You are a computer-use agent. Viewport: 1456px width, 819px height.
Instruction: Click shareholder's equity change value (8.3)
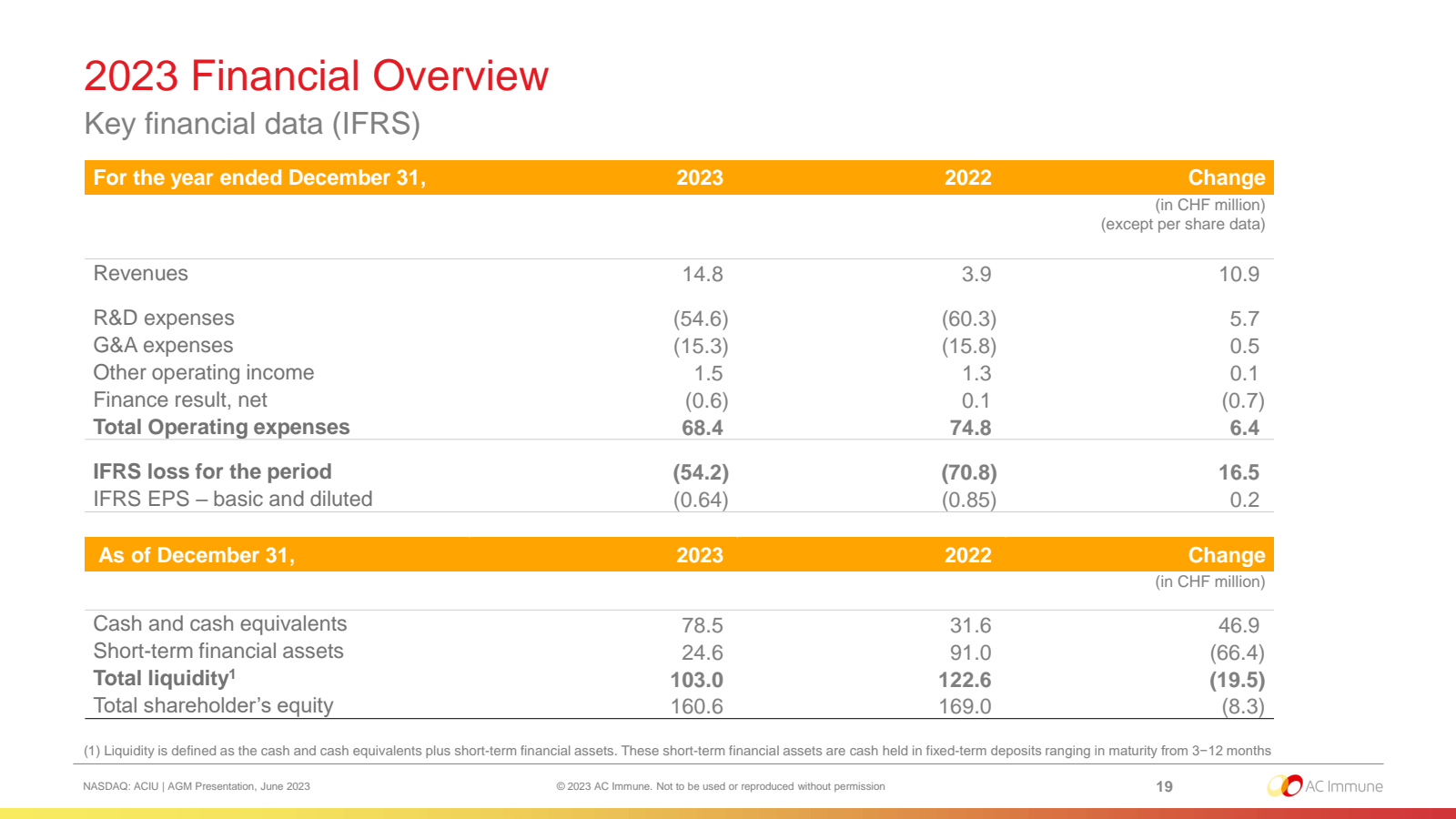pos(1243,707)
